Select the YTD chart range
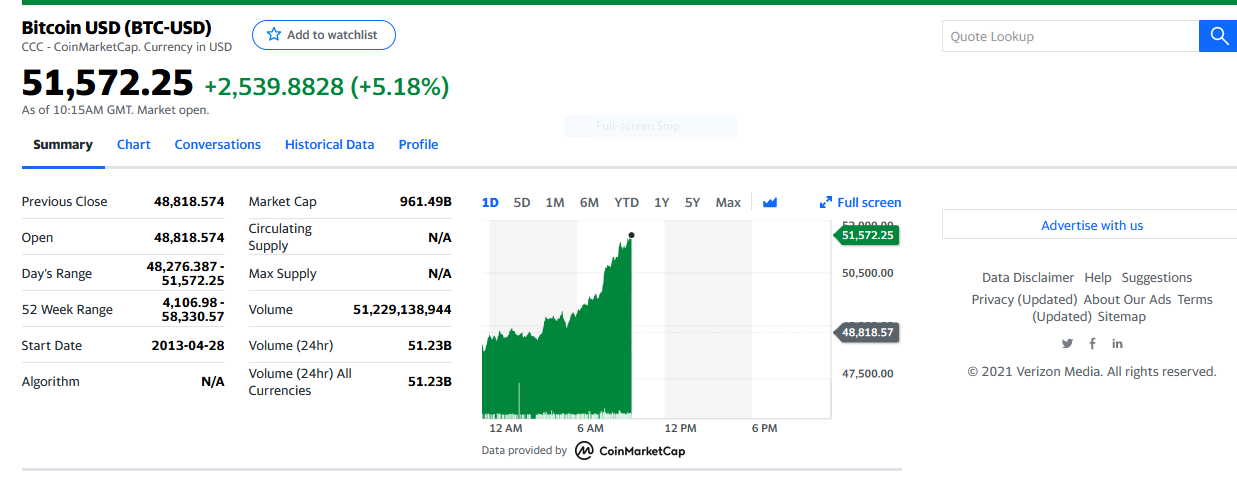 point(626,202)
